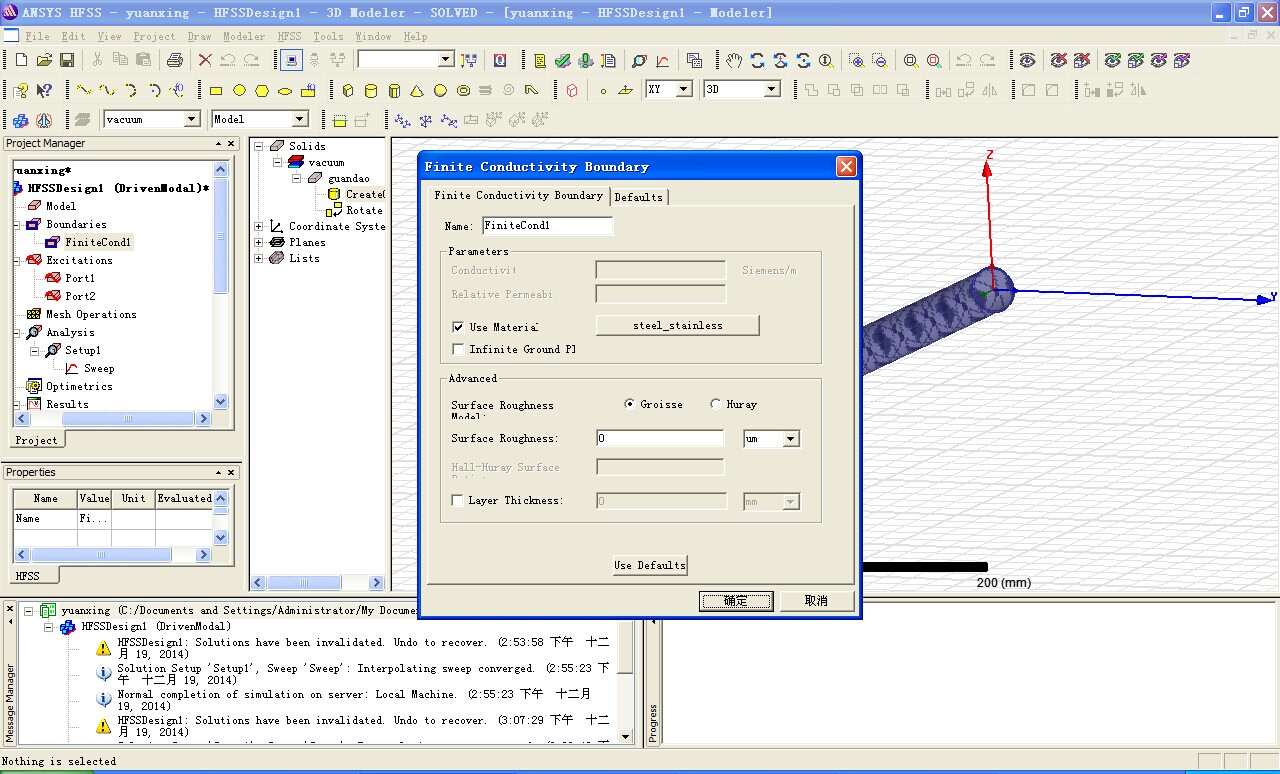Viewport: 1280px width, 774px height.
Task: Click the What's This help cursor icon
Action: [44, 90]
